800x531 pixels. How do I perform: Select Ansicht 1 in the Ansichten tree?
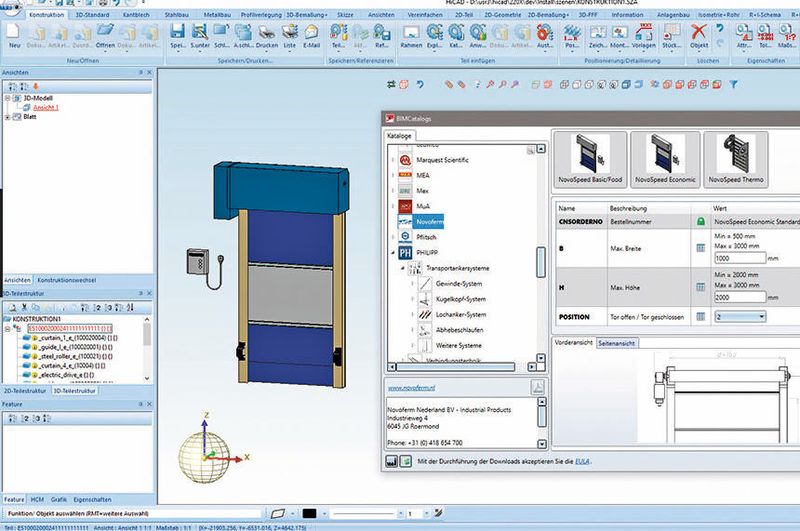point(46,108)
